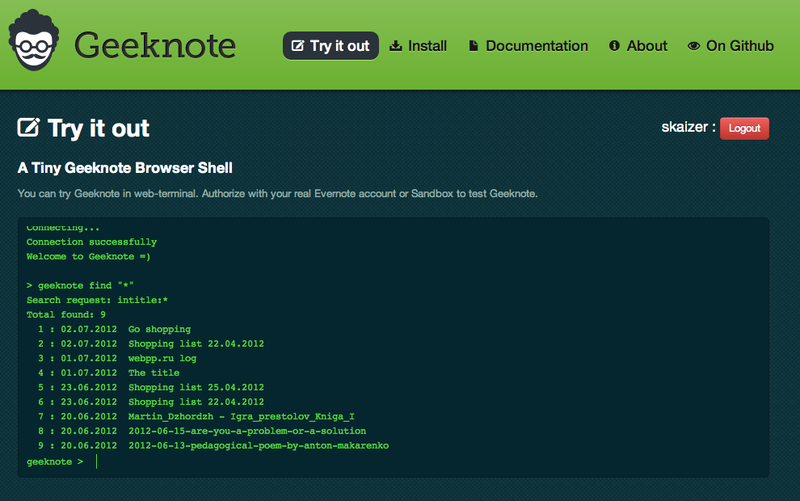Select result 2 Shopping list 22.04.2012
The width and height of the screenshot is (800, 501).
click(x=151, y=344)
